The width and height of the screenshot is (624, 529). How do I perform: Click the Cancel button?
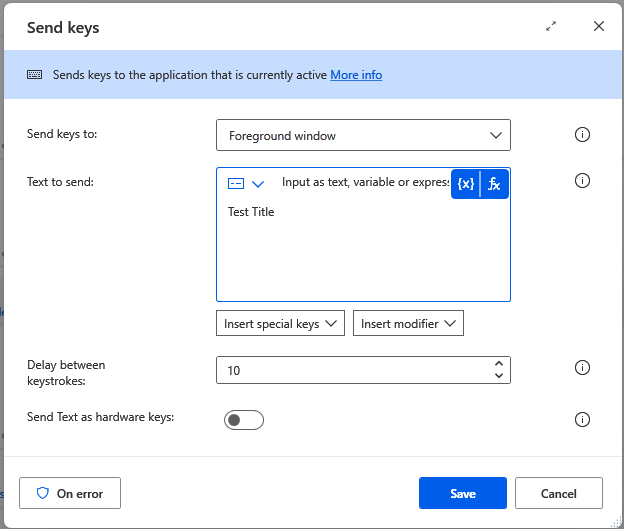tap(559, 493)
